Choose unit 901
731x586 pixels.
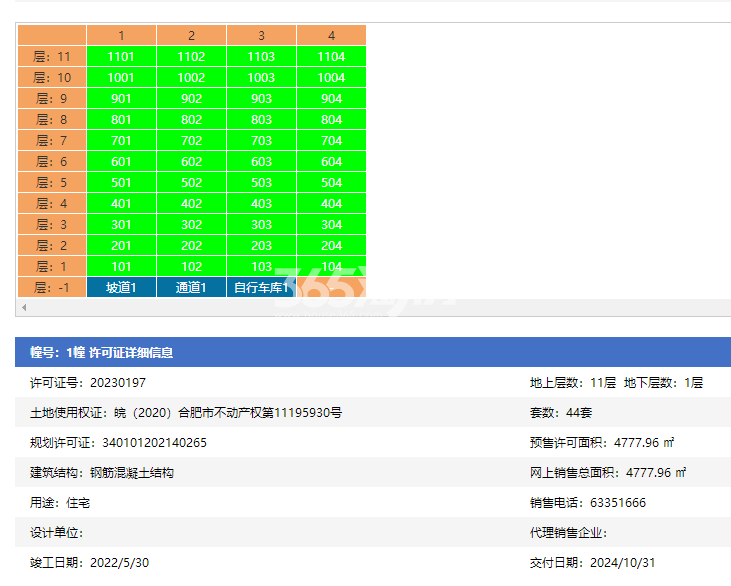pyautogui.click(x=121, y=98)
